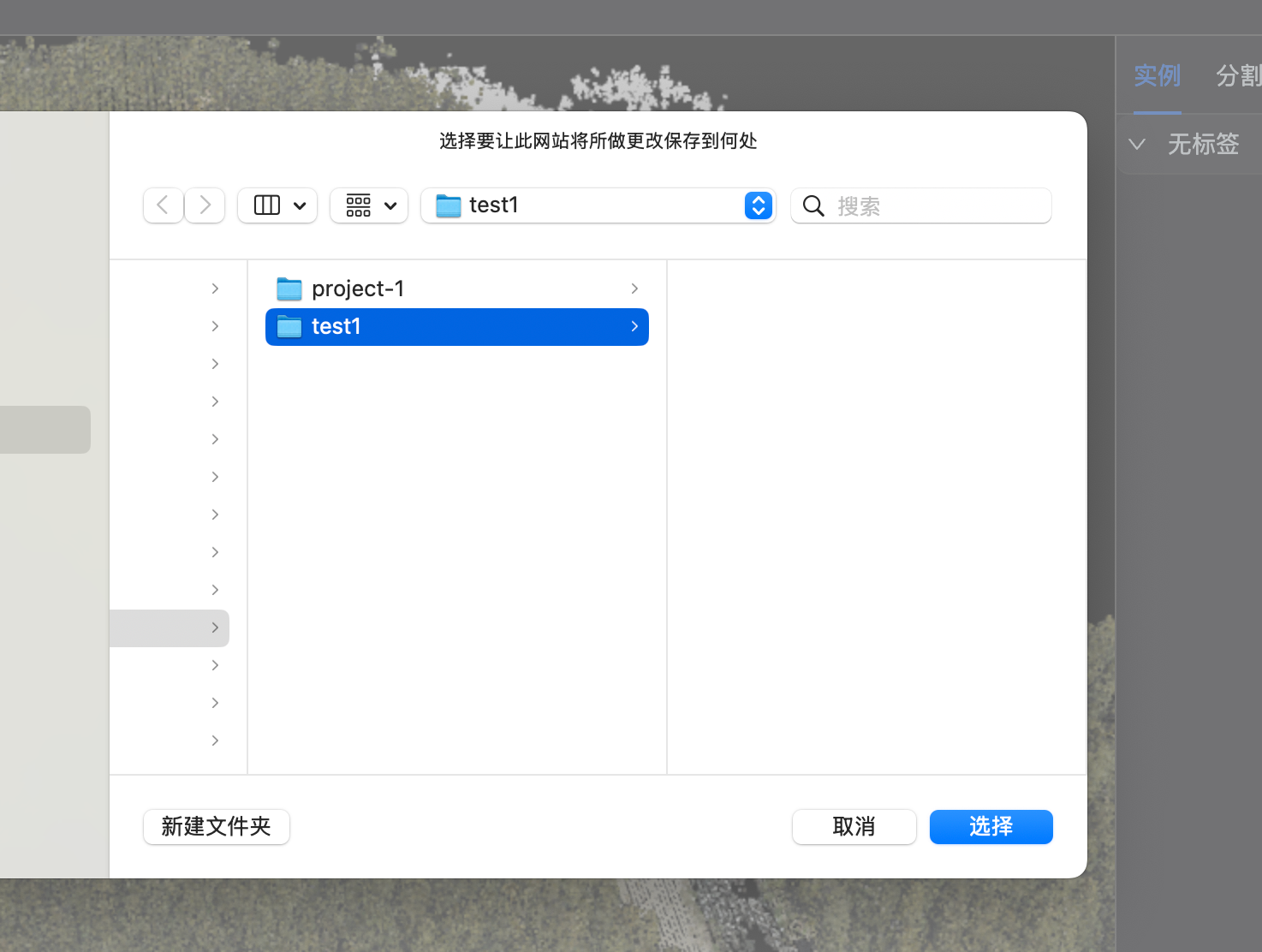Click the forward navigation arrow

pos(204,205)
